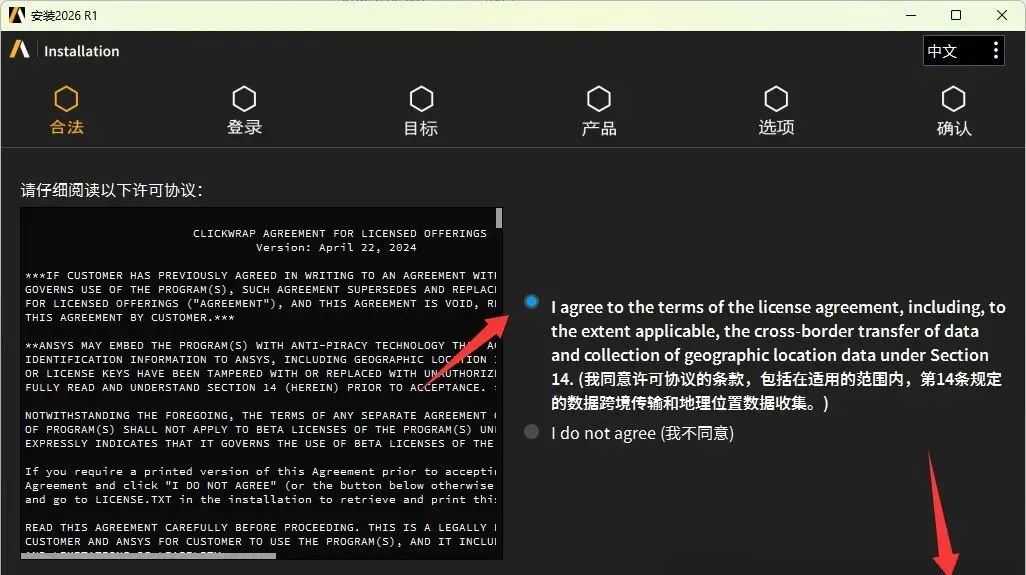Image resolution: width=1026 pixels, height=575 pixels.
Task: Select the 目标 step hexagon icon
Action: click(x=421, y=99)
